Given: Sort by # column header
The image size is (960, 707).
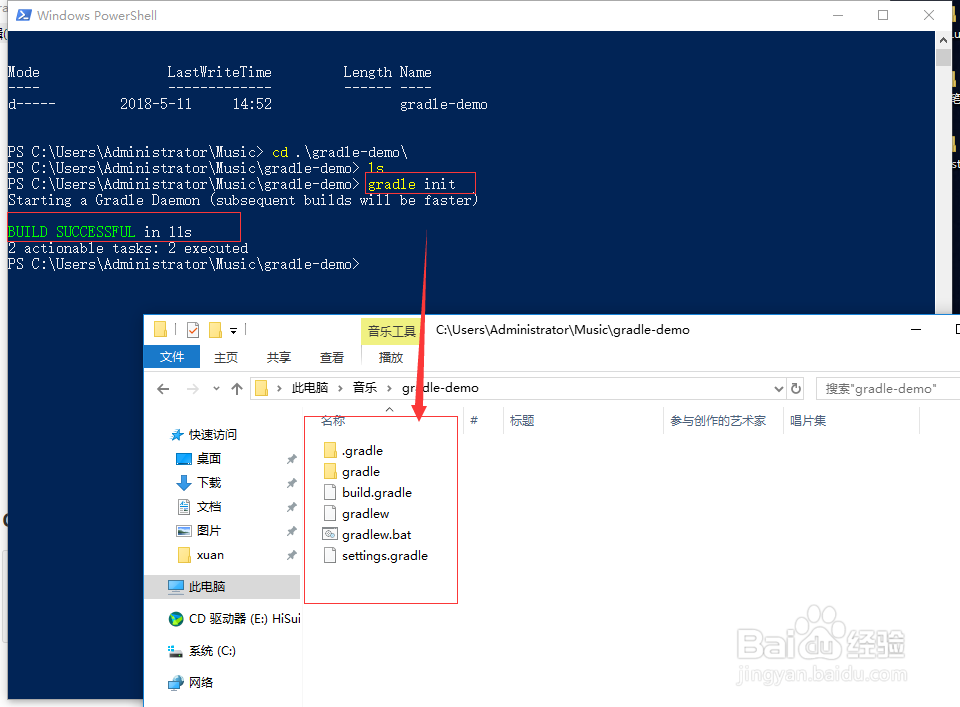Looking at the screenshot, I should click(x=474, y=421).
